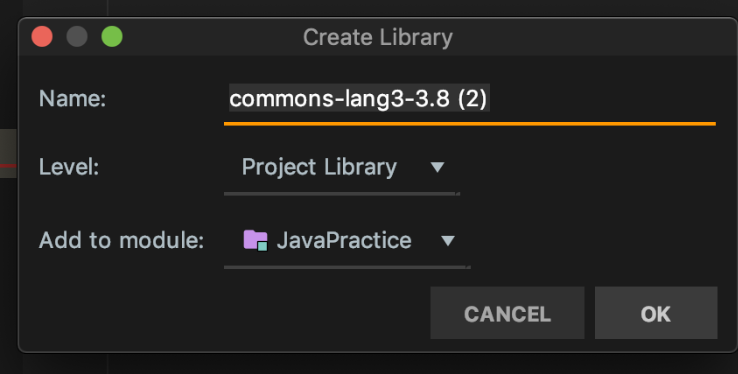The width and height of the screenshot is (738, 374).
Task: Select the highlighted library name text
Action: click(x=359, y=98)
